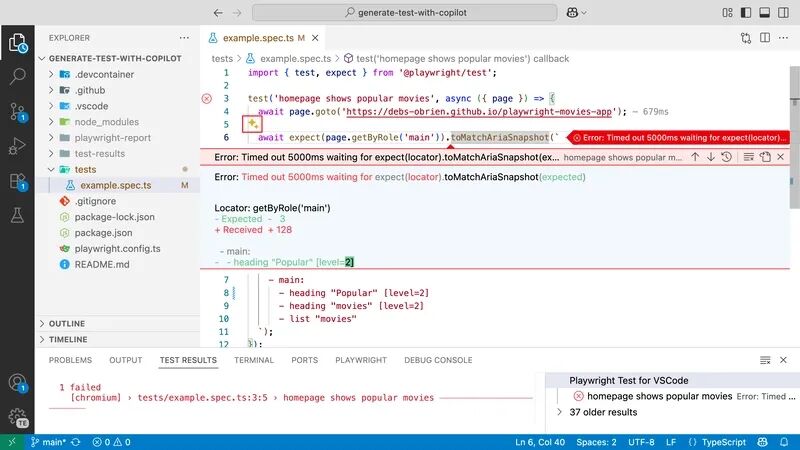The height and width of the screenshot is (450, 800).
Task: Toggle the primary side bar
Action: click(746, 13)
